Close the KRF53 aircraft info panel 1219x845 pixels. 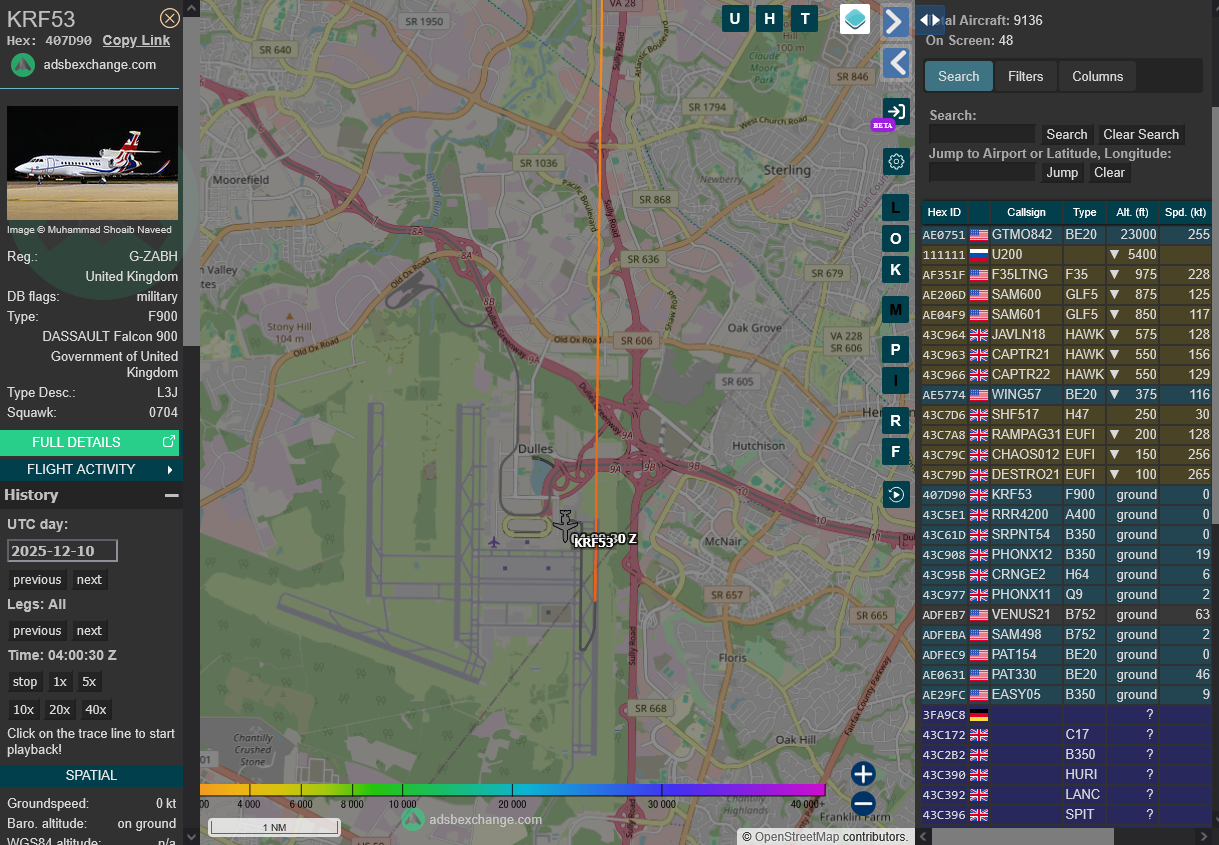tap(170, 18)
